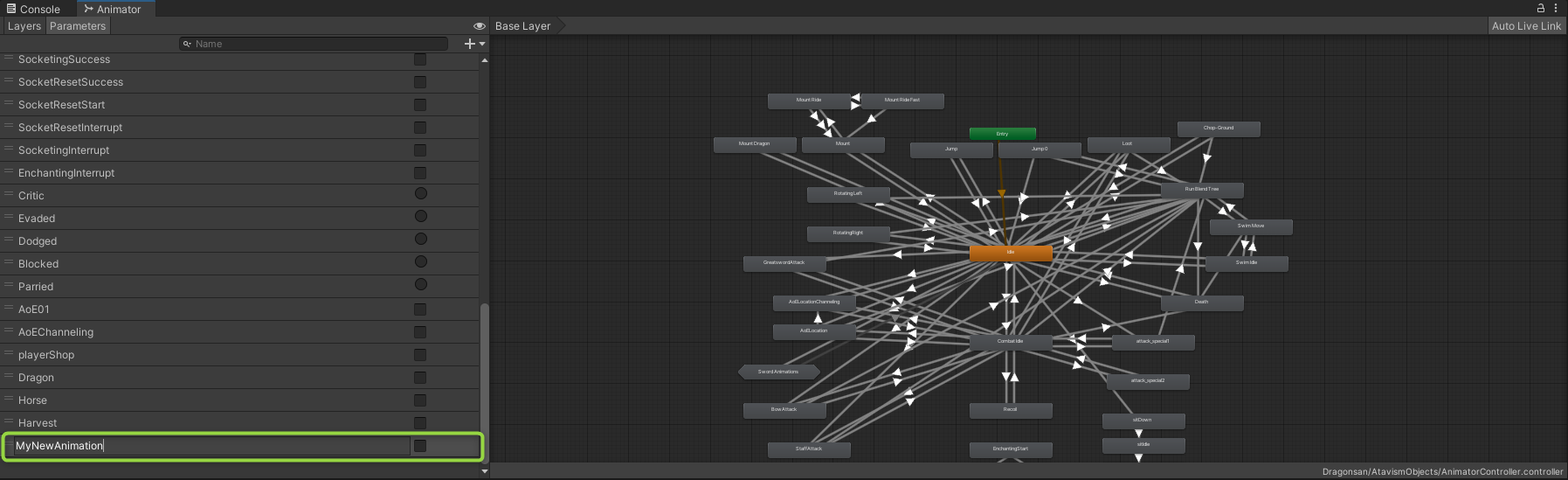The image size is (1568, 480).
Task: Click the plus icon to add a parameter
Action: [470, 44]
